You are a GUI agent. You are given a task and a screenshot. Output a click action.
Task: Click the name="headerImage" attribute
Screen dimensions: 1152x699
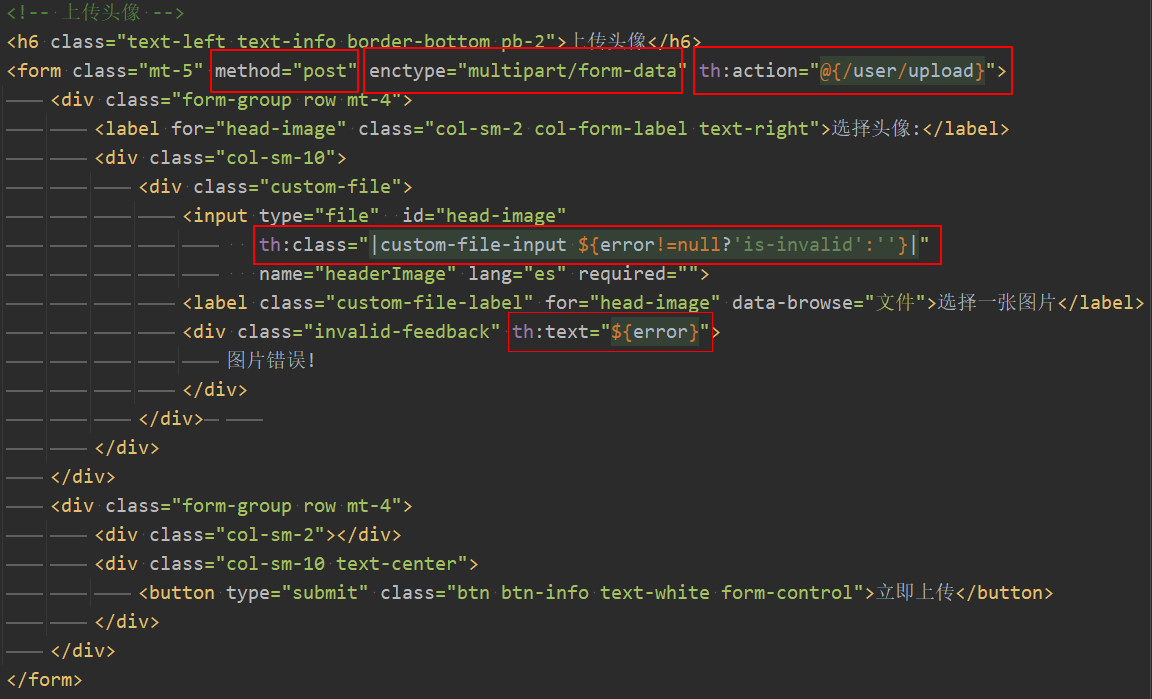(358, 274)
